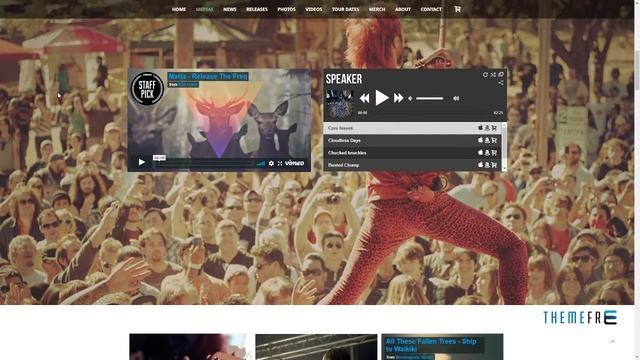Click cart icon on highlighted first track
The width and height of the screenshot is (640, 360).
(x=494, y=128)
